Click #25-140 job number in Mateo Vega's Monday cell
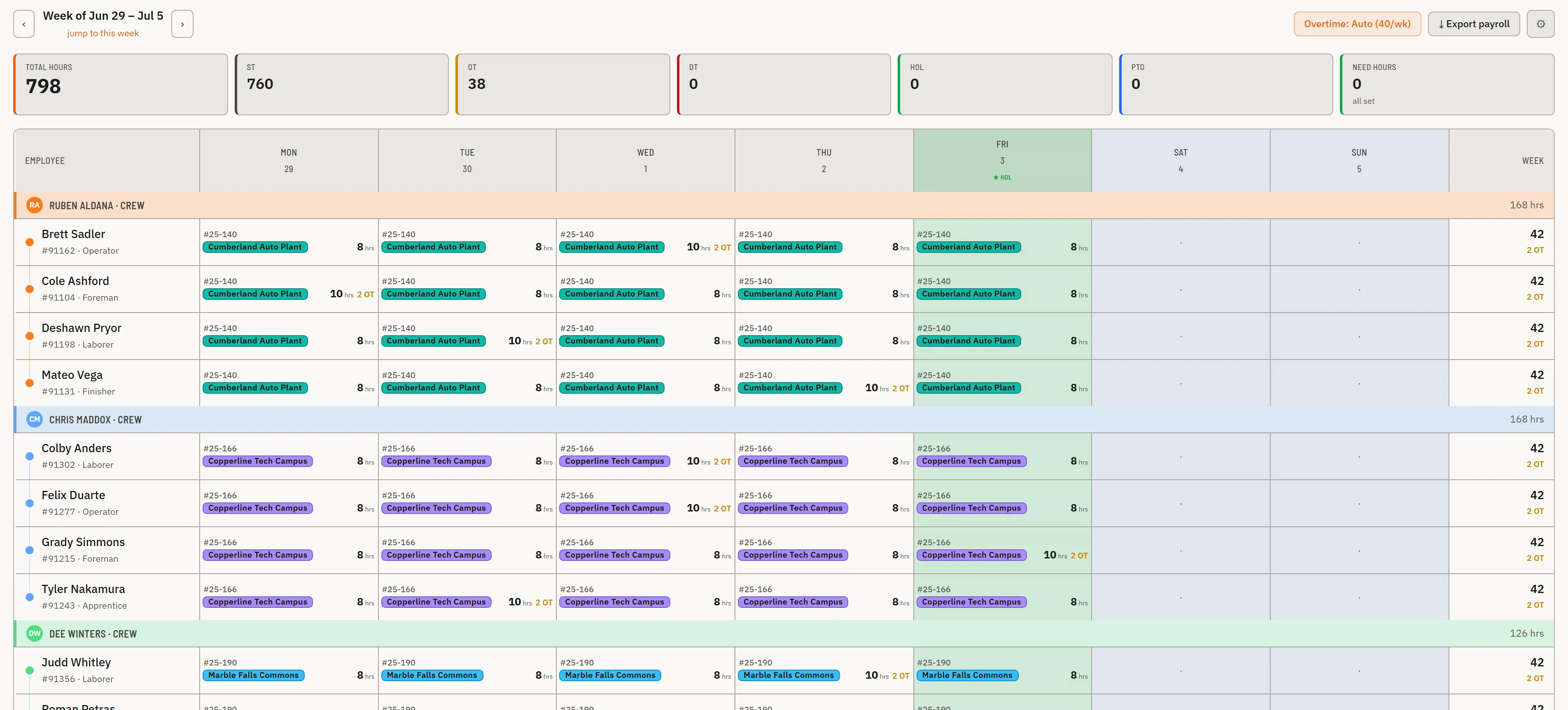This screenshot has height=710, width=1568. pyautogui.click(x=220, y=376)
